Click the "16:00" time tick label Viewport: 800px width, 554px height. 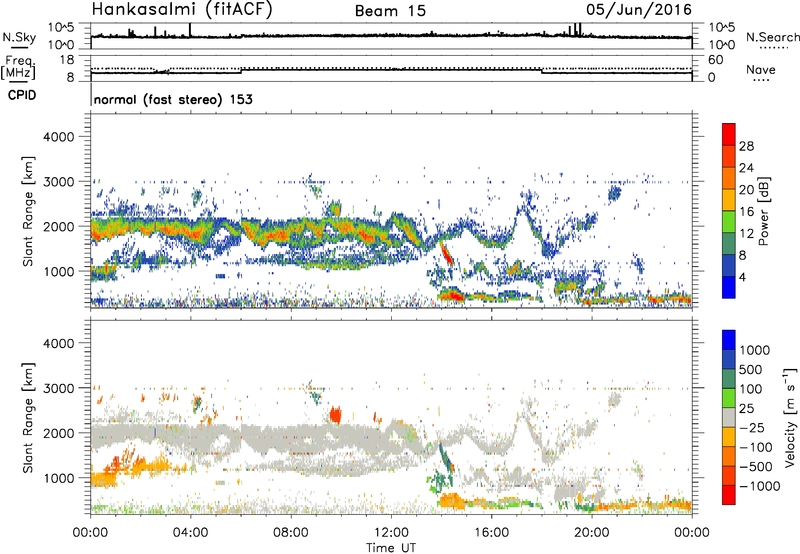pyautogui.click(x=492, y=533)
